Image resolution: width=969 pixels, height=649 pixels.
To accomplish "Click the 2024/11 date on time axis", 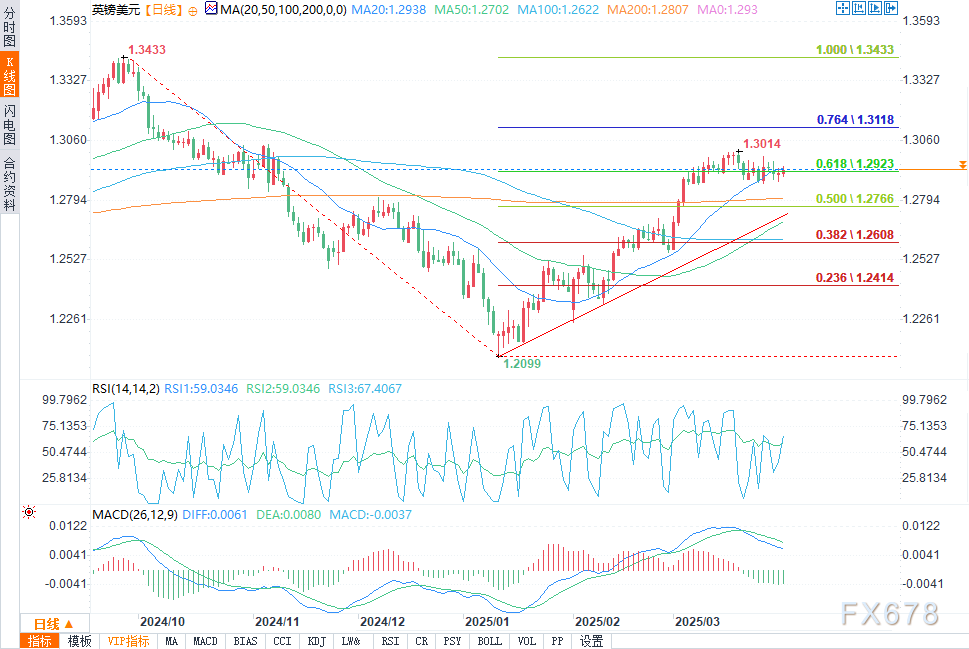I will click(277, 622).
